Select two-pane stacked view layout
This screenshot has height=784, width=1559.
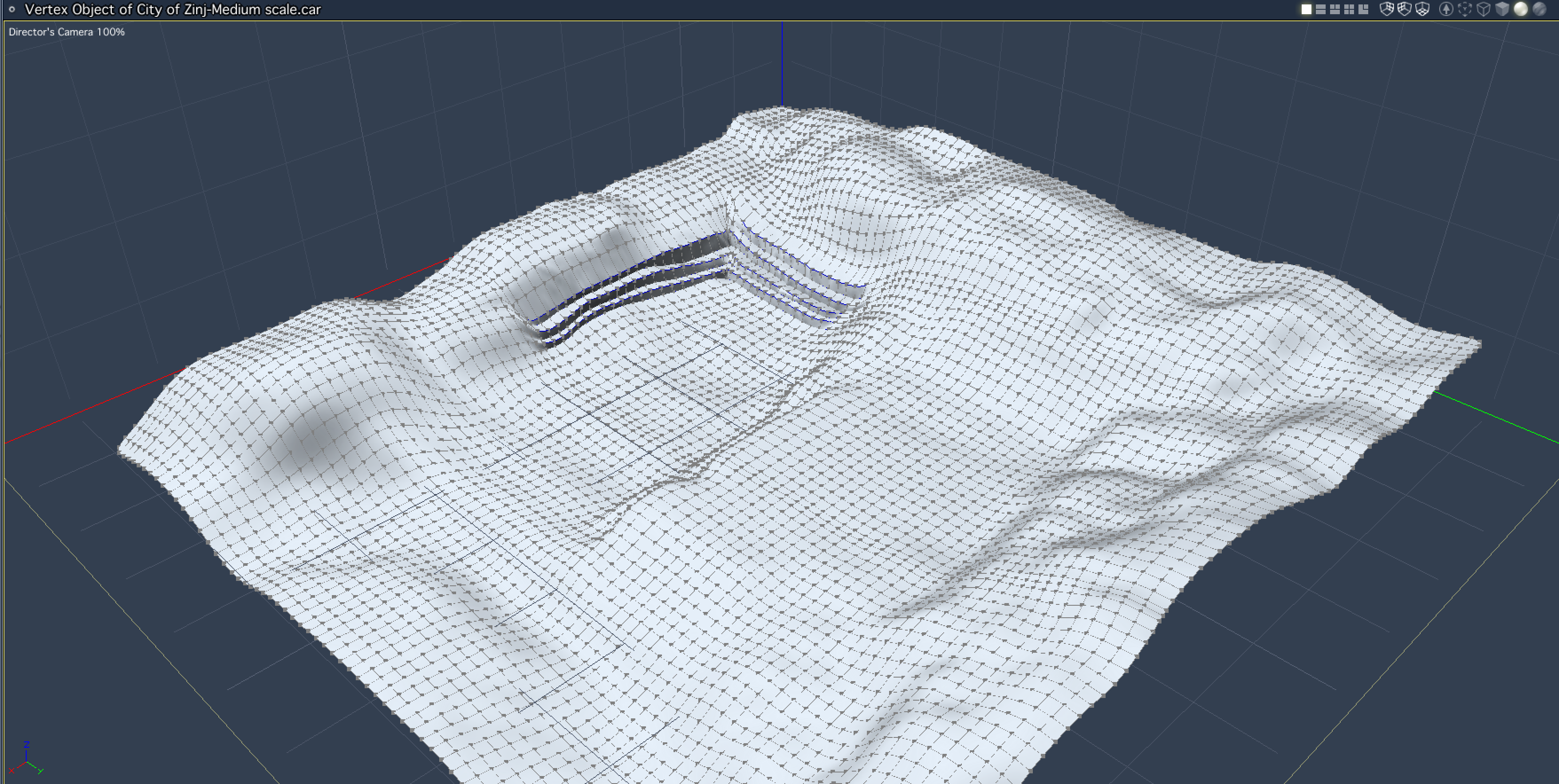click(1321, 10)
